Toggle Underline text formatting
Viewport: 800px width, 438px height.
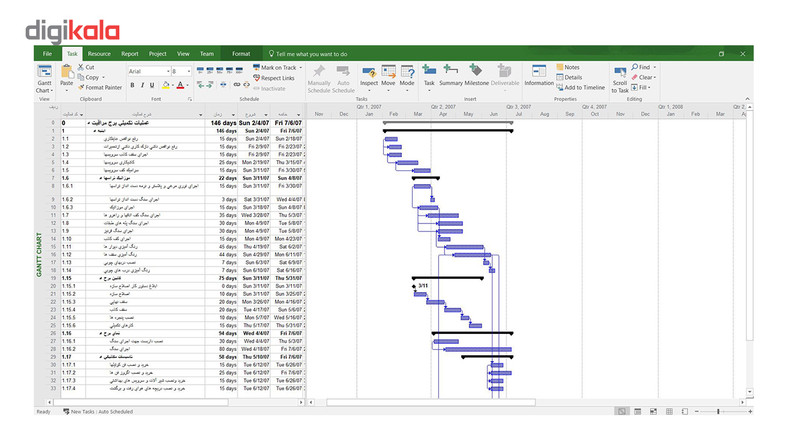pos(152,85)
